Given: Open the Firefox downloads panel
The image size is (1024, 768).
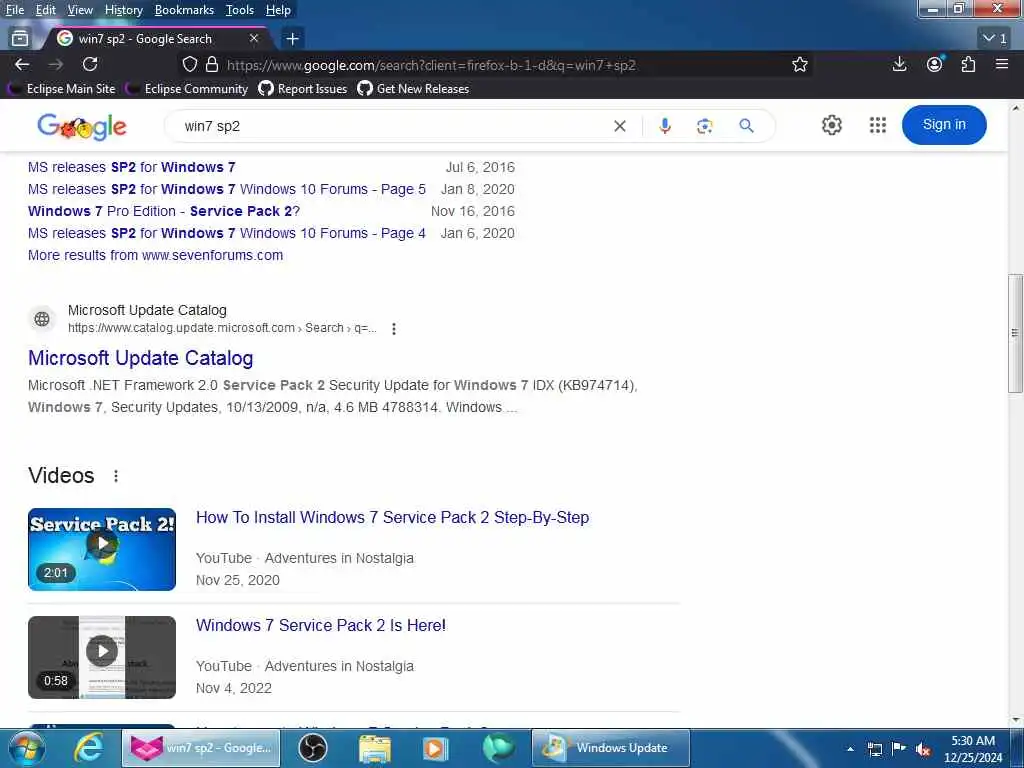Looking at the screenshot, I should tap(899, 65).
